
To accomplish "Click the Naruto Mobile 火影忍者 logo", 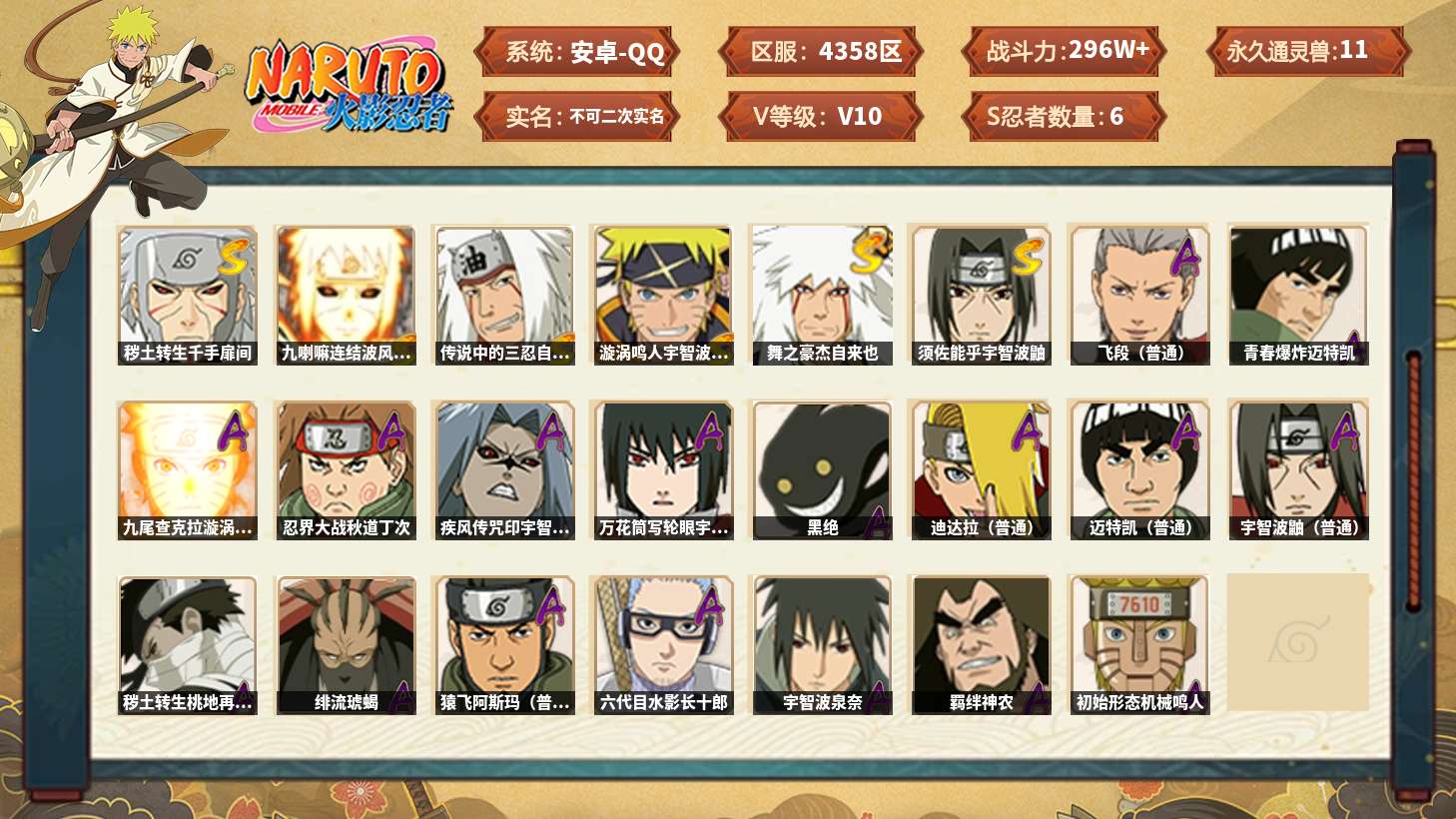I will (x=350, y=87).
